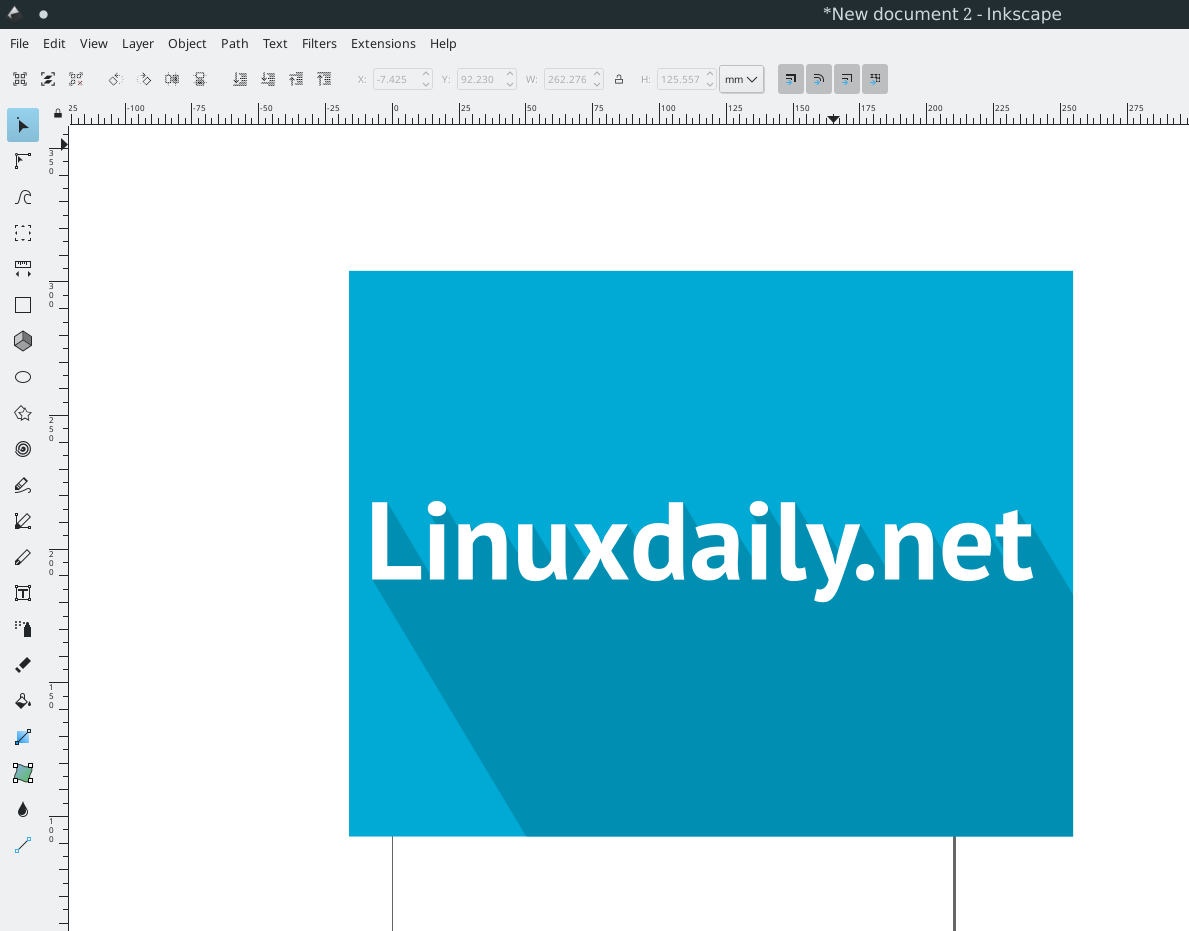Viewport: 1189px width, 931px height.
Task: Open the Extensions menu
Action: pyautogui.click(x=383, y=43)
